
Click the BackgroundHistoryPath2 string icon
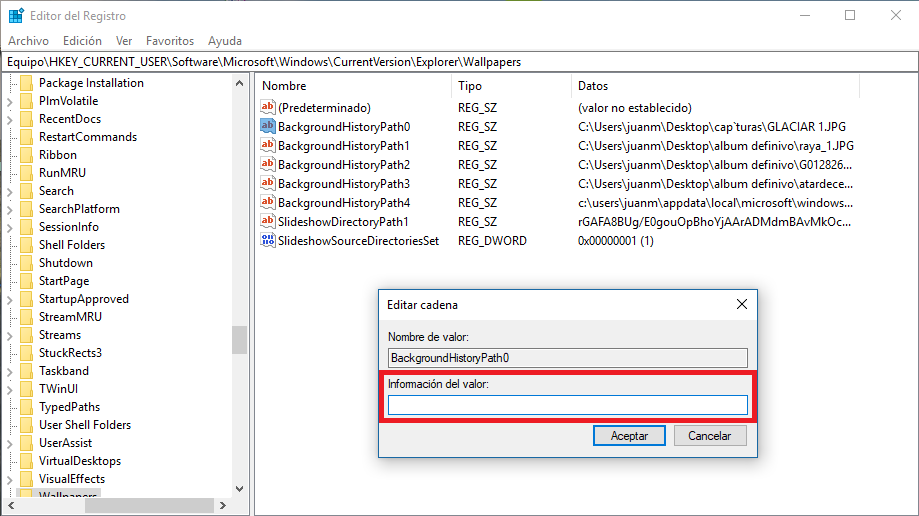(268, 164)
